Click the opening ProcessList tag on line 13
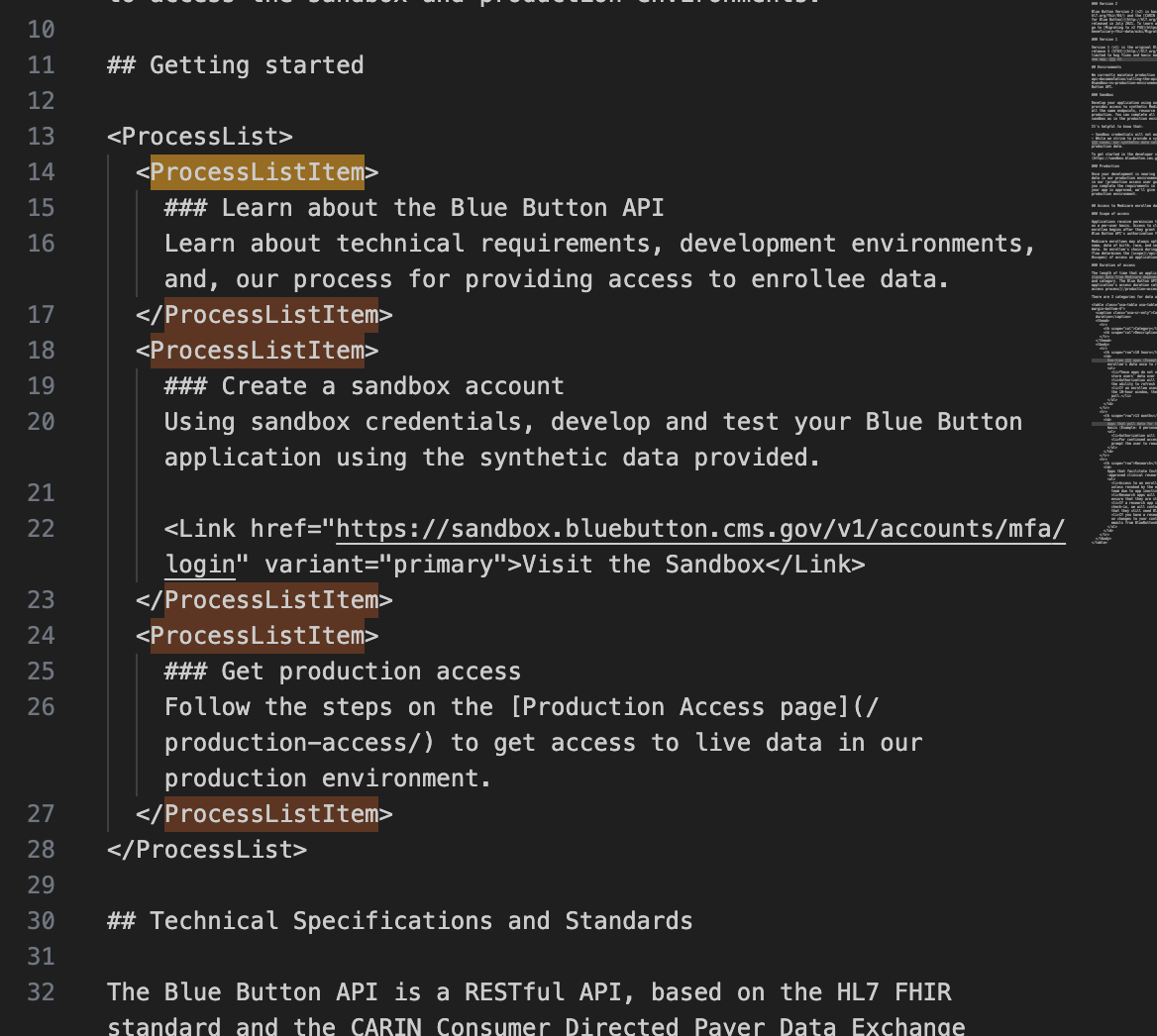Screen dimensions: 1157x1036 coord(199,137)
